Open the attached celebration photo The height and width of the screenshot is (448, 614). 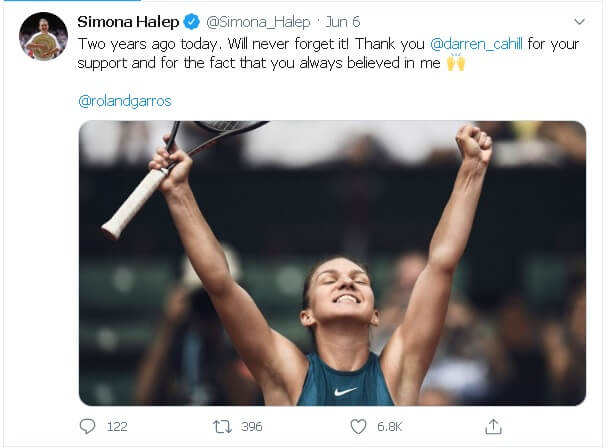click(x=332, y=262)
